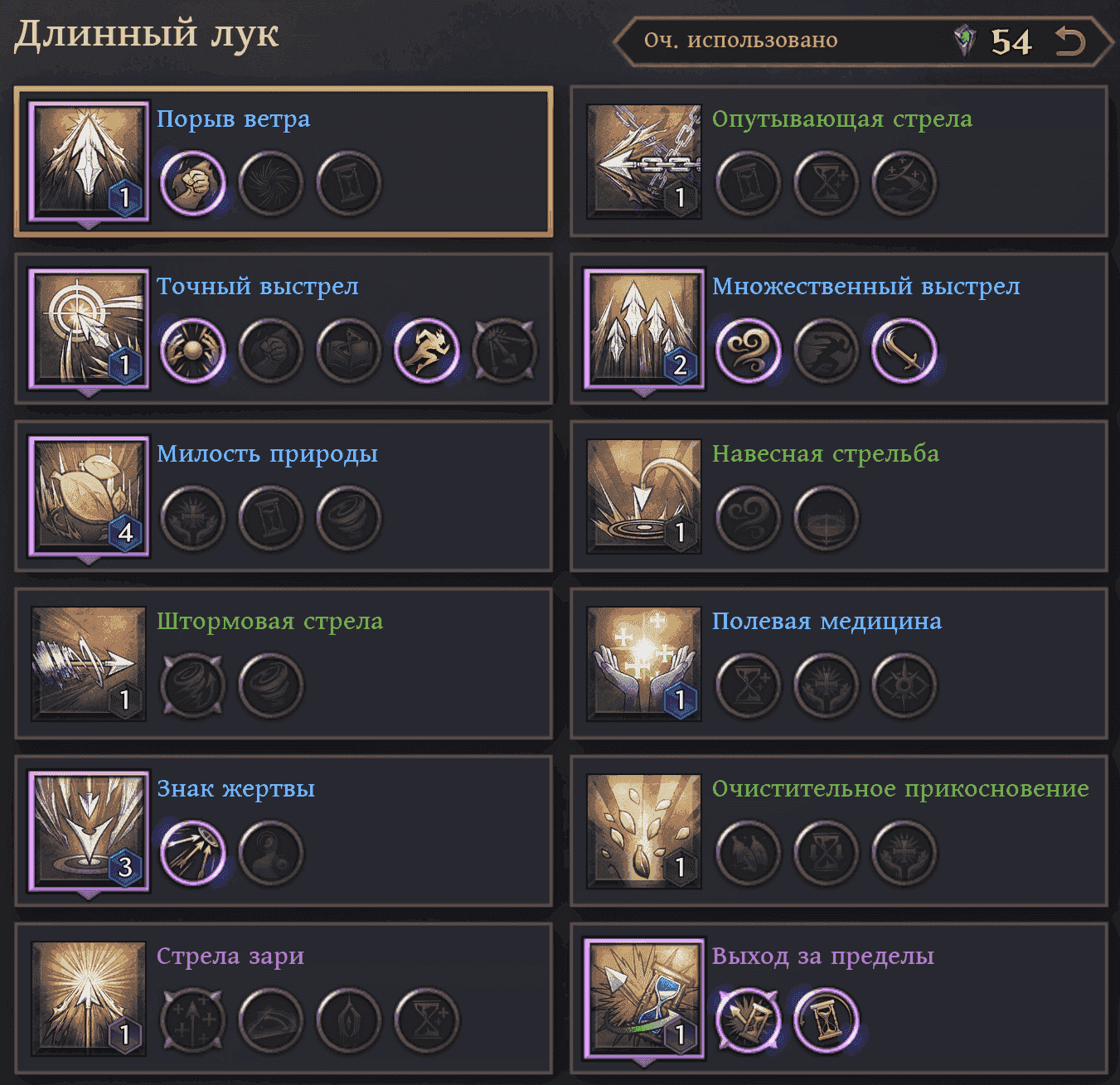Screen dimensions: 1120x1085
Task: Activate the arrows perk under Знак жертвы
Action: pyautogui.click(x=192, y=853)
